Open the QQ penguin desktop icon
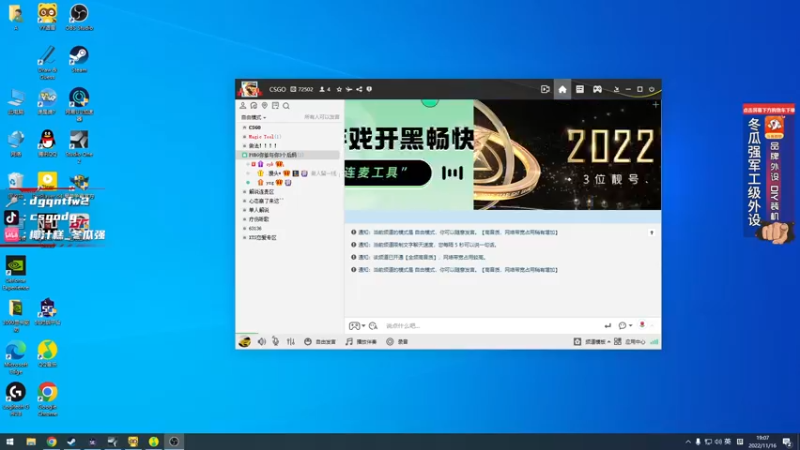Screen dimensions: 800x450 pyautogui.click(x=47, y=143)
